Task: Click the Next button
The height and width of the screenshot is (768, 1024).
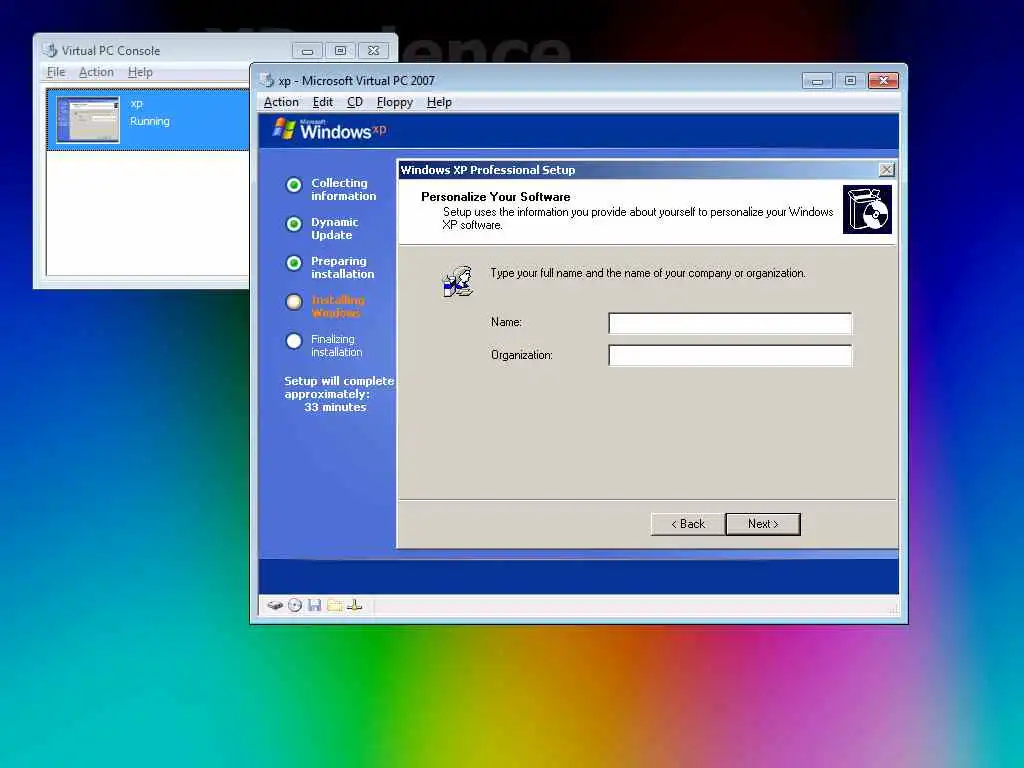Action: click(x=763, y=524)
